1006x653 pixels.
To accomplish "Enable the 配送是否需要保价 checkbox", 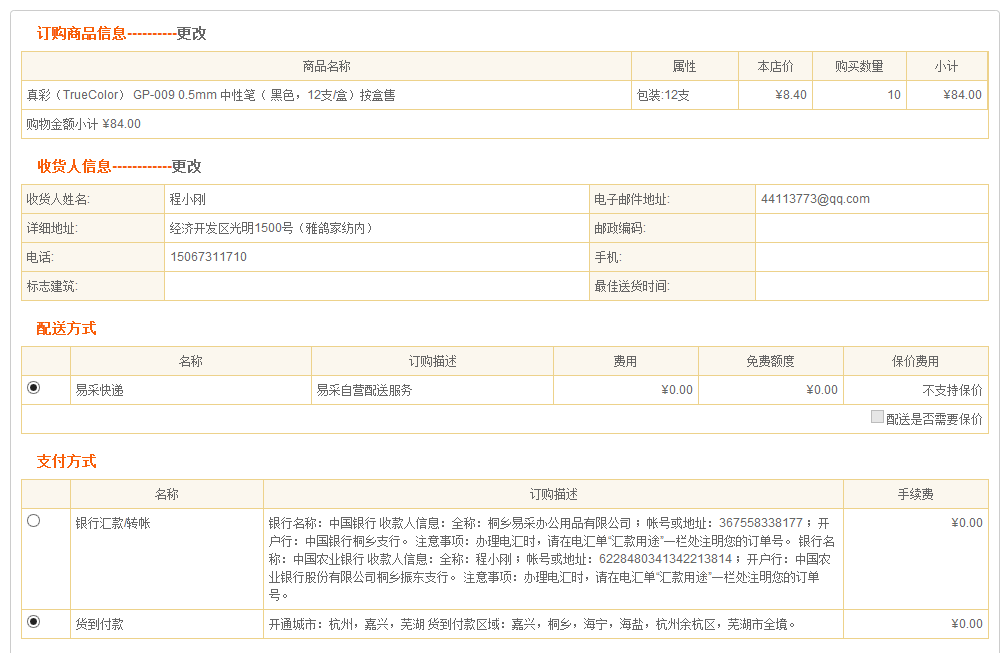I will [877, 417].
